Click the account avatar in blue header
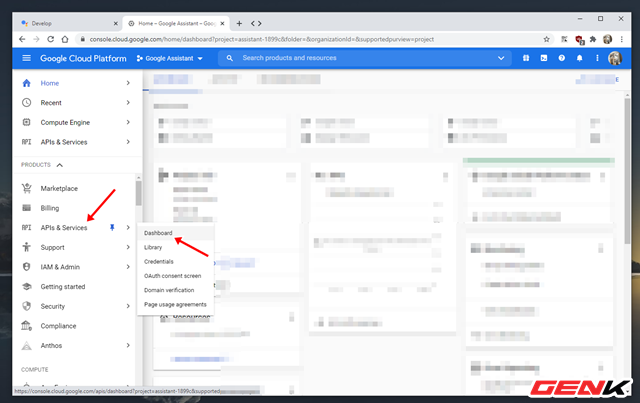640x403 pixels. pos(615,58)
